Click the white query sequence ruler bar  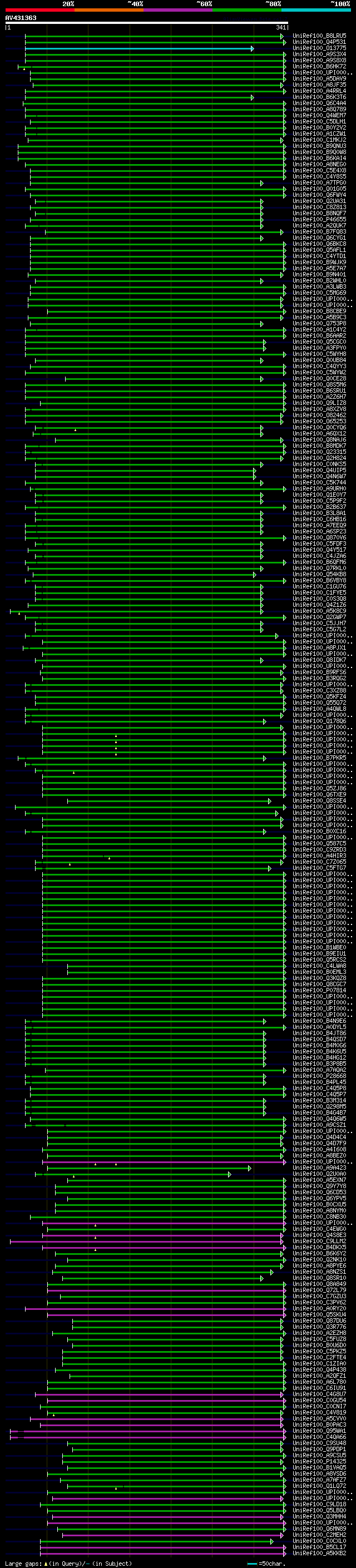(147, 22)
